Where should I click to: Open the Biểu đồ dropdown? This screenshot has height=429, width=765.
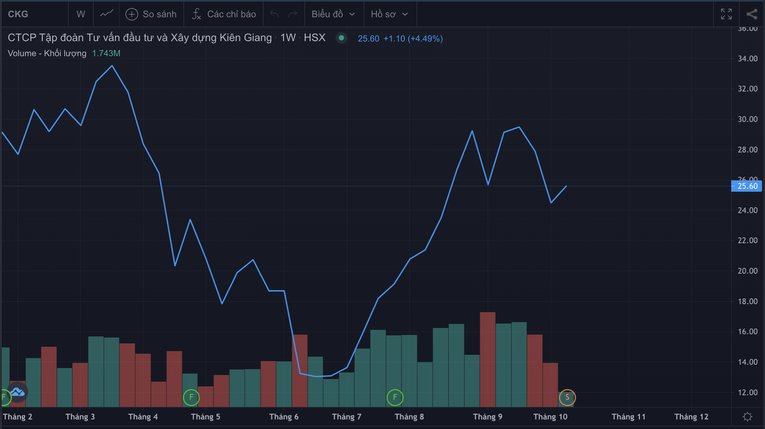tap(333, 14)
